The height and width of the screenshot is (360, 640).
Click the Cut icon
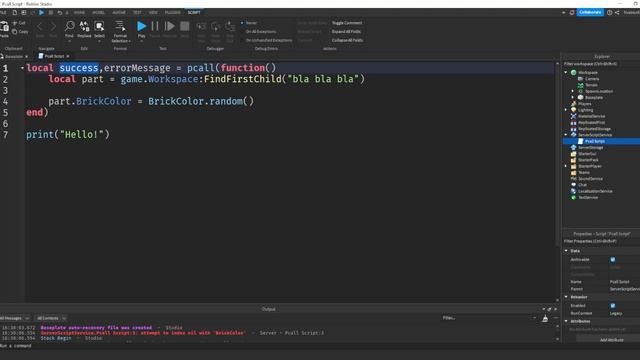point(15,23)
